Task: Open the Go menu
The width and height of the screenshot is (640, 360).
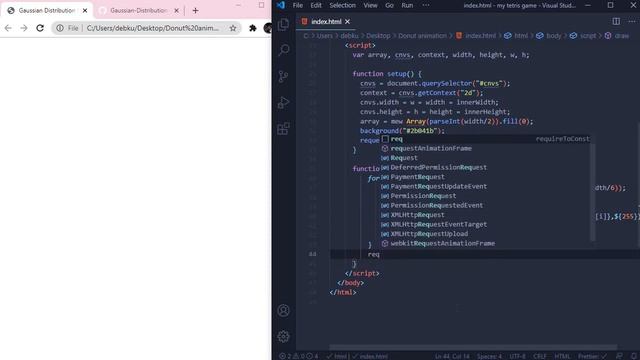Action: tap(389, 5)
